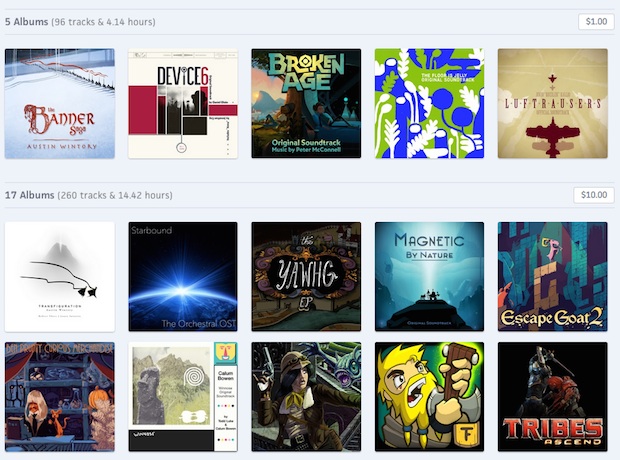Open the yellow bearded character album

(x=429, y=397)
